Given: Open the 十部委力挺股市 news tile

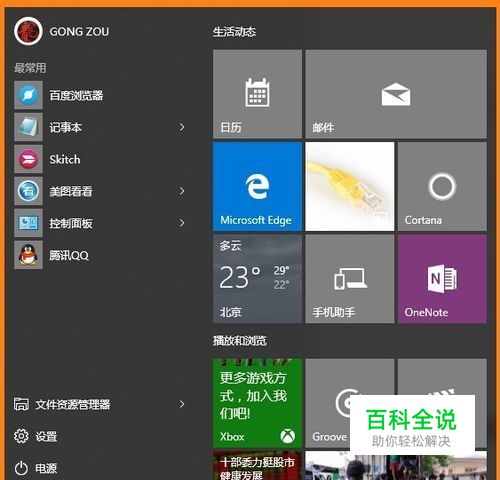Looking at the screenshot, I should point(257,466).
